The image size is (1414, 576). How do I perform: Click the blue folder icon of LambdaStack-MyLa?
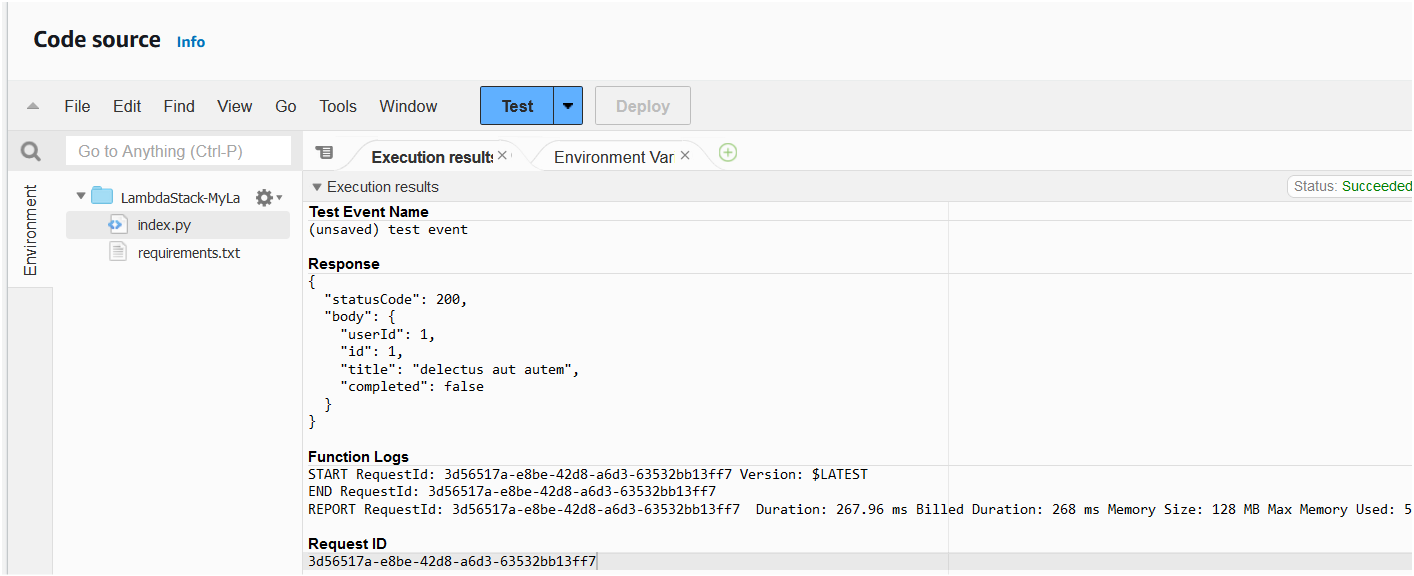point(100,196)
